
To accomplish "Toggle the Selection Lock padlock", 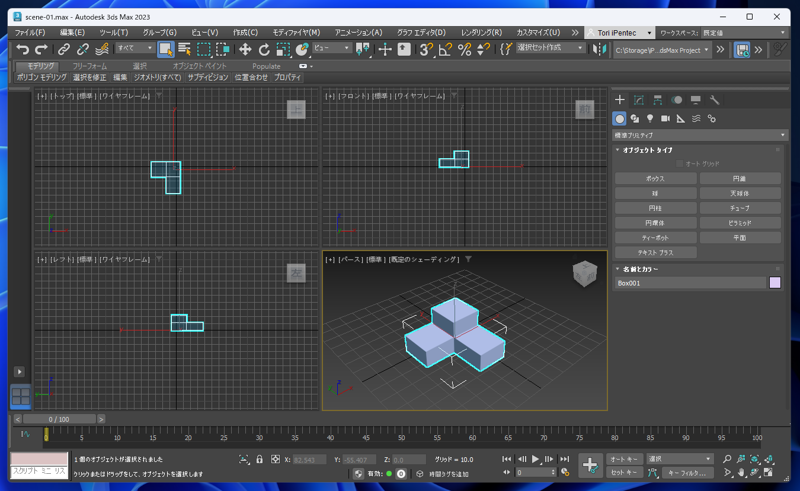I will 259,459.
